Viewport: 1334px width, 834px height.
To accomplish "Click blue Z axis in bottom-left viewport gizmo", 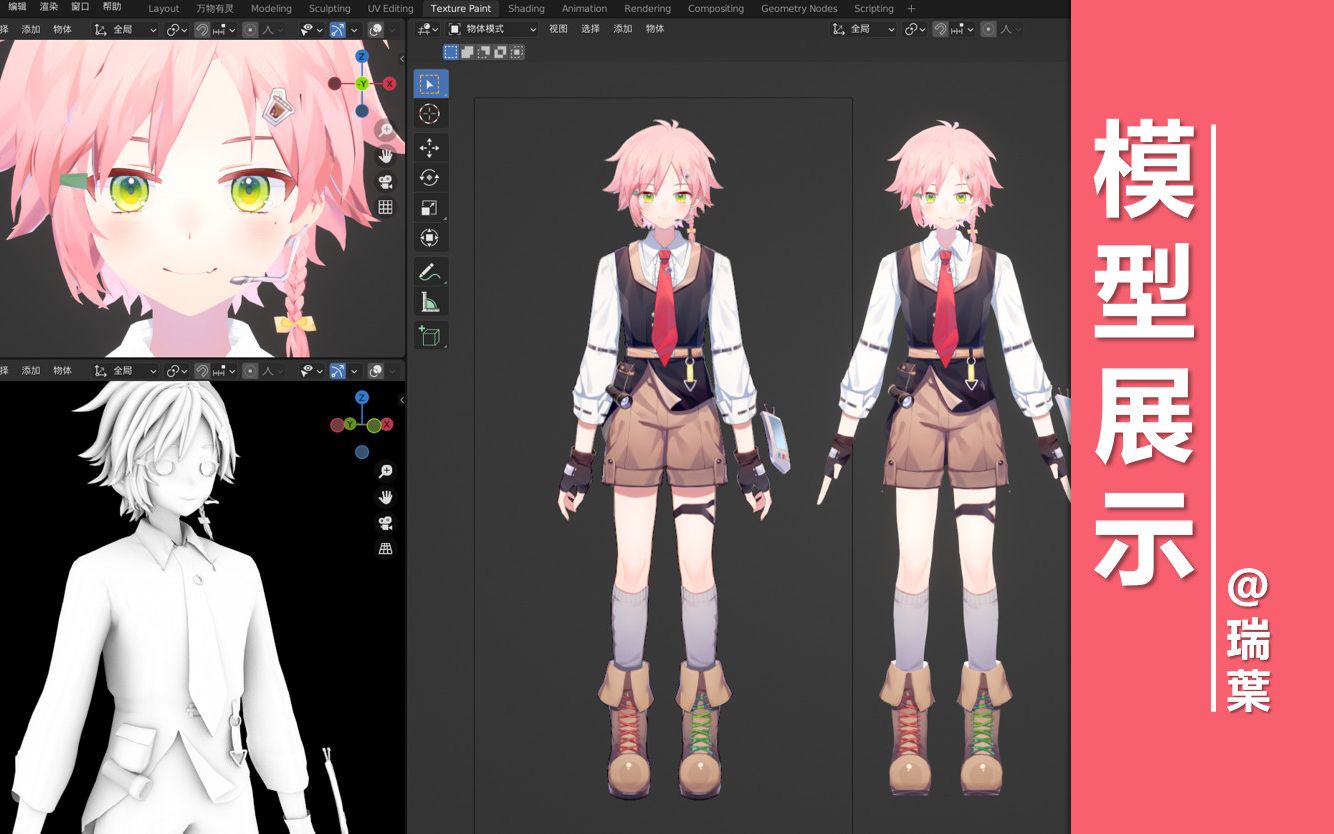I will (x=362, y=398).
